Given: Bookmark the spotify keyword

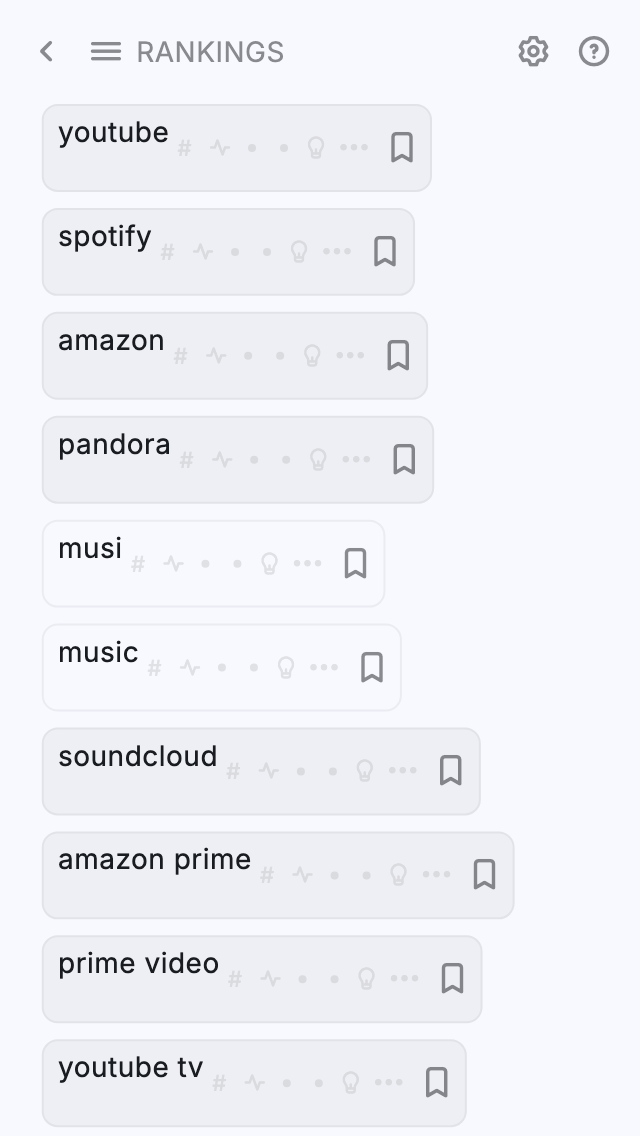Looking at the screenshot, I should click(385, 252).
